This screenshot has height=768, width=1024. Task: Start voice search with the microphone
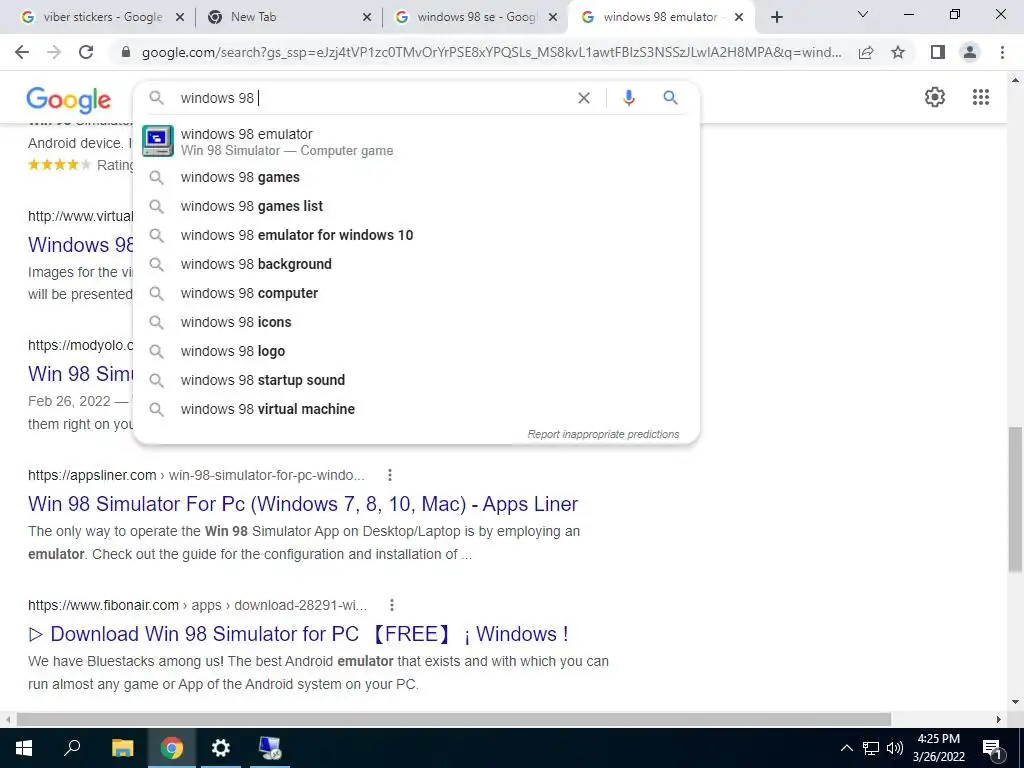click(628, 98)
